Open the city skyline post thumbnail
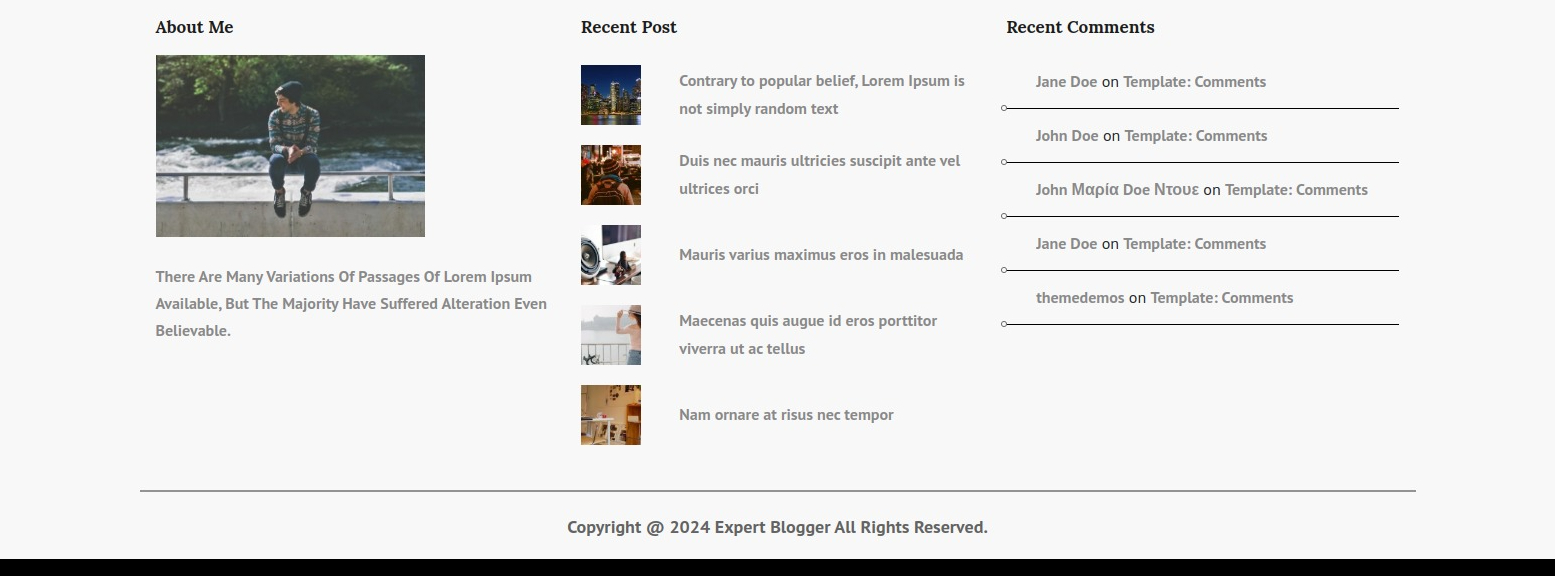The height and width of the screenshot is (576, 1555). pyautogui.click(x=610, y=95)
